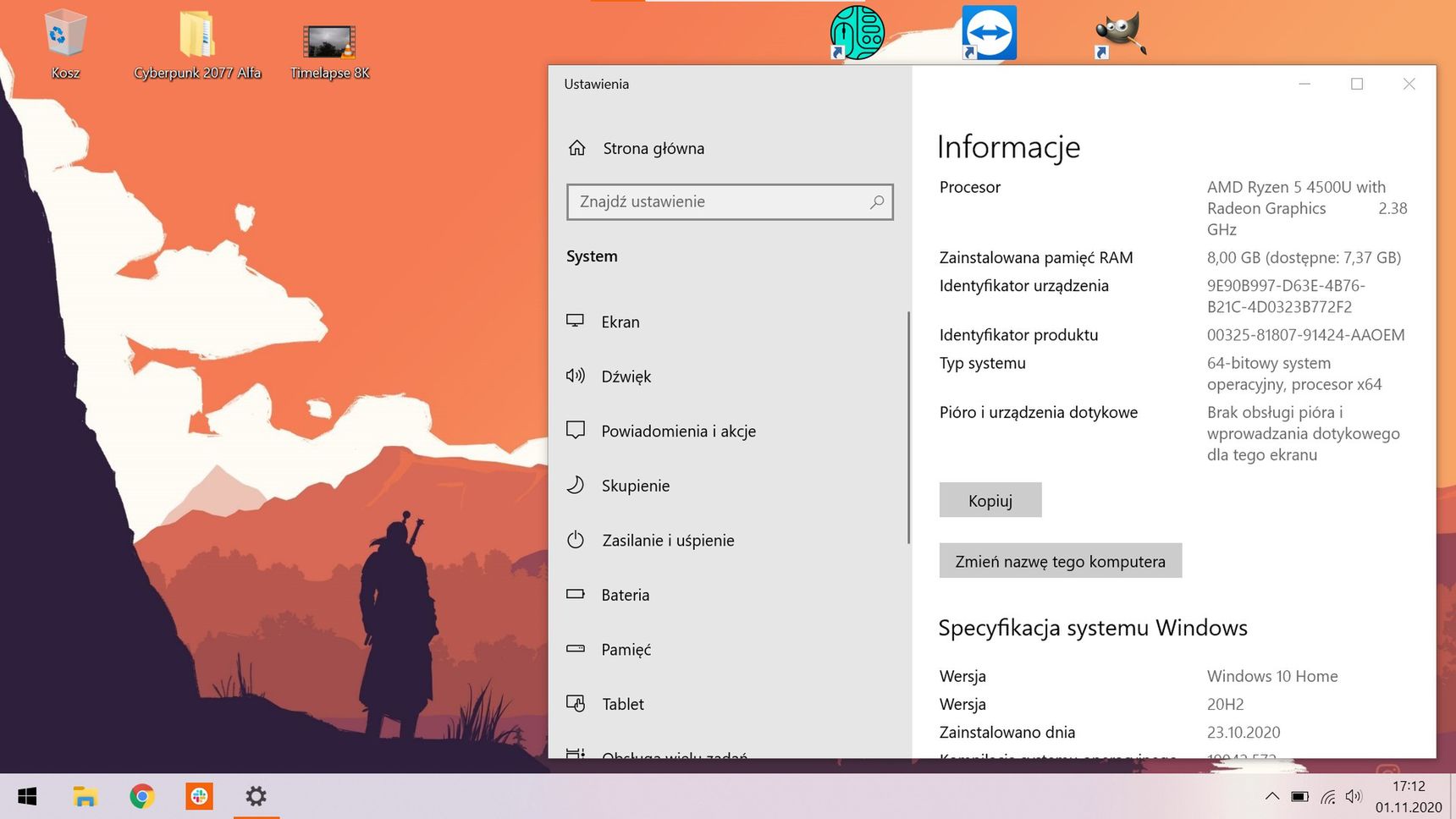Click the moon icon beside Skupienie
Image resolution: width=1456 pixels, height=819 pixels.
coord(576,485)
